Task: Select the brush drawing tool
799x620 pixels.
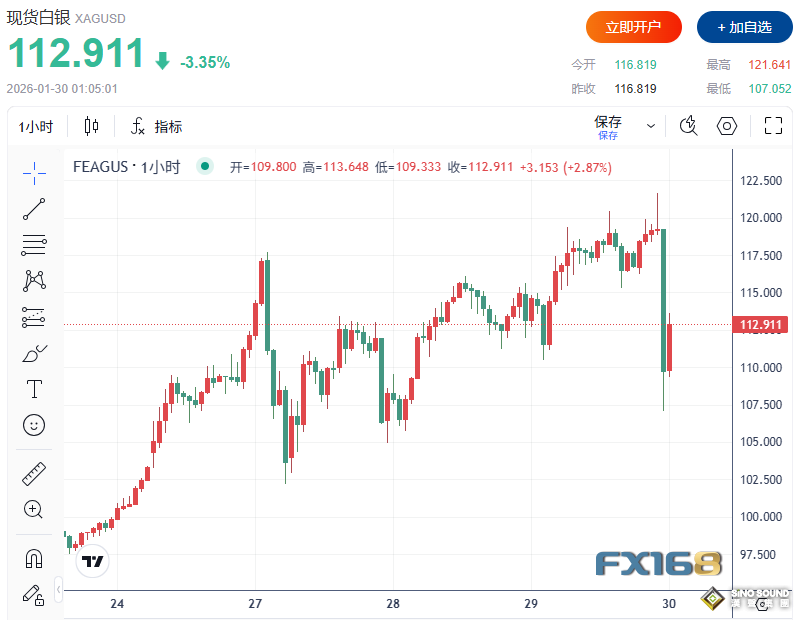Action: (x=34, y=353)
